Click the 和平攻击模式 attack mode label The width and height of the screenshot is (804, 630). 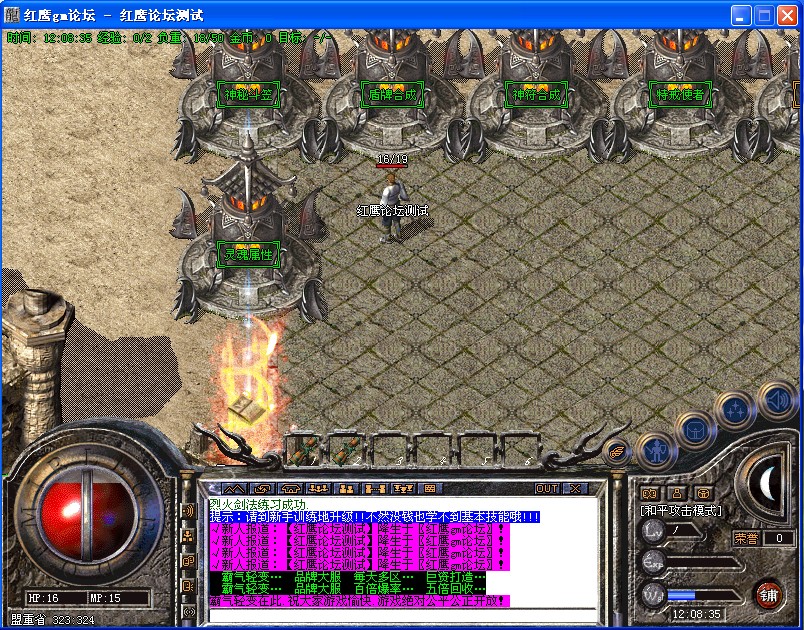point(681,511)
